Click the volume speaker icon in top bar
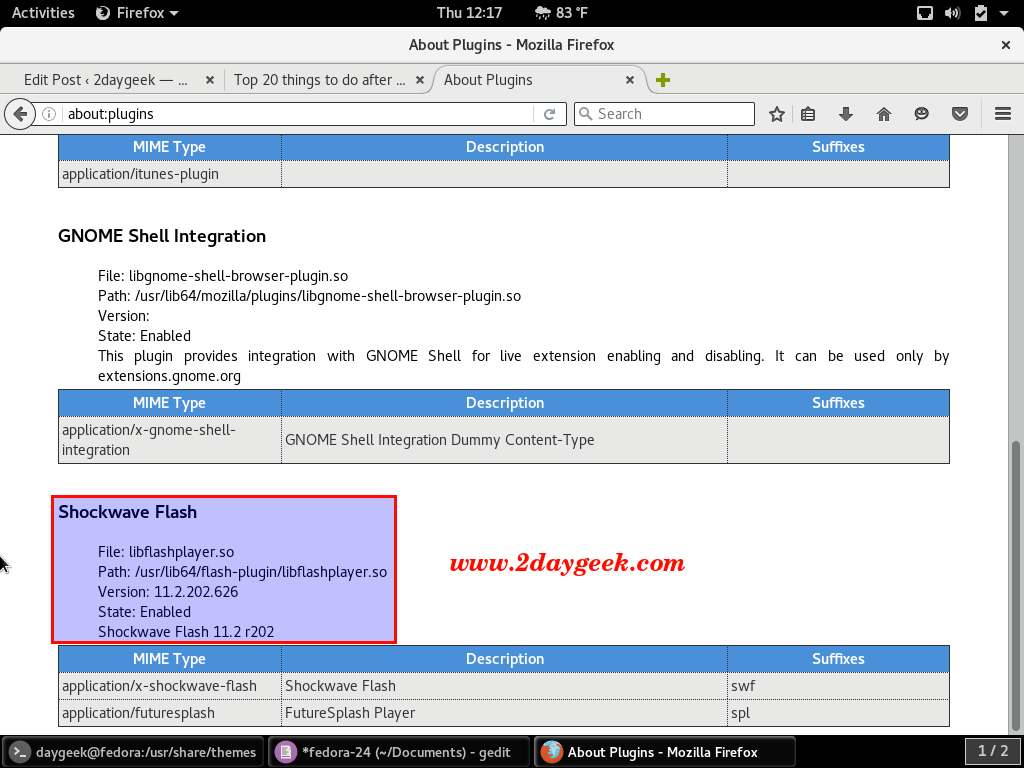The width and height of the screenshot is (1024, 768). (952, 13)
